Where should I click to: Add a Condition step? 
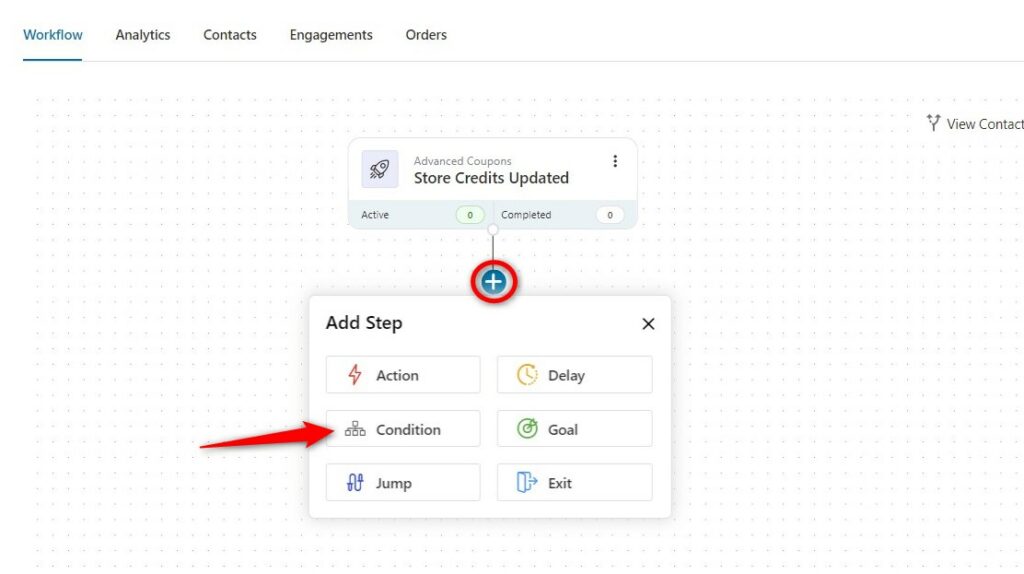tap(403, 429)
